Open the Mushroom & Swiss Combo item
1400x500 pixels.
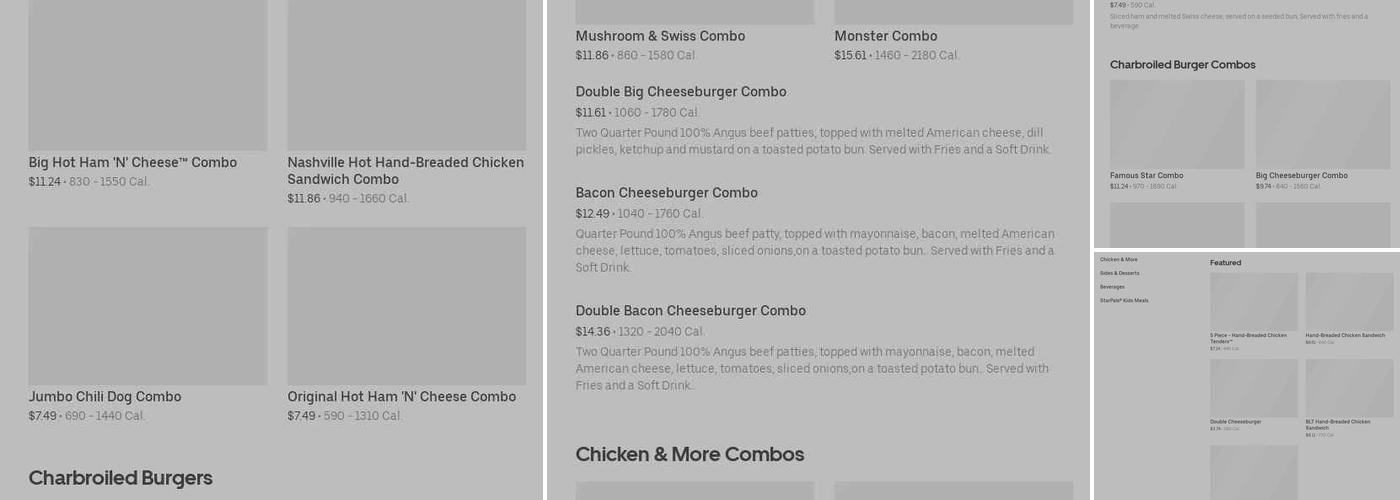coord(660,37)
